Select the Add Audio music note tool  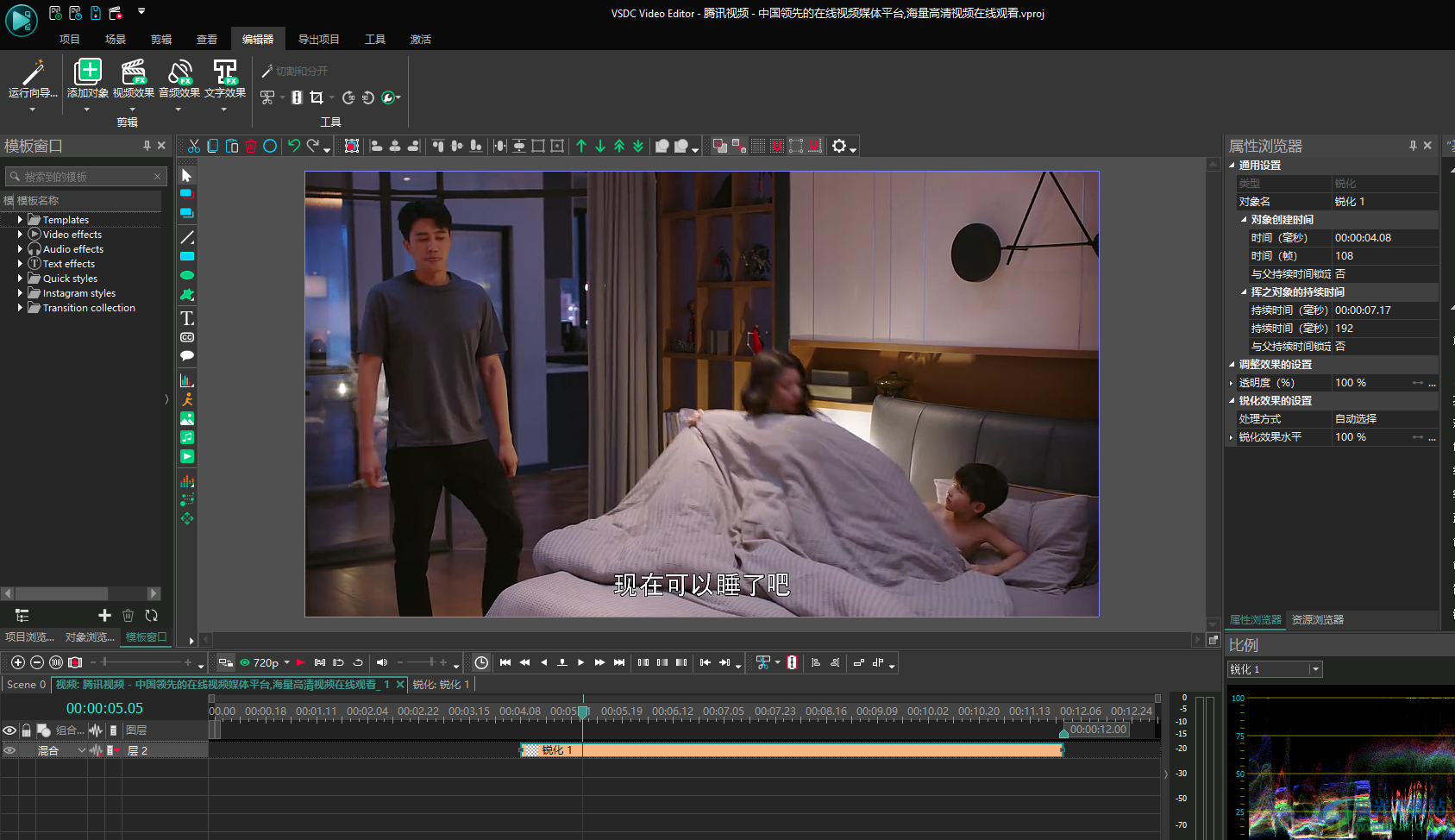coord(187,437)
